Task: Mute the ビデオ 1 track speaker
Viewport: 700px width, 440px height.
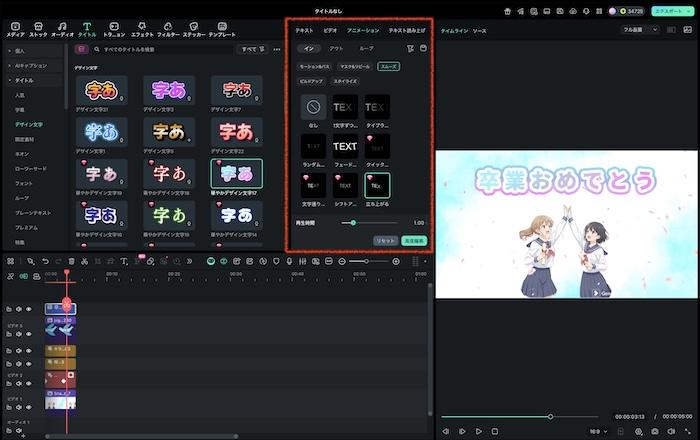Action: pos(19,407)
